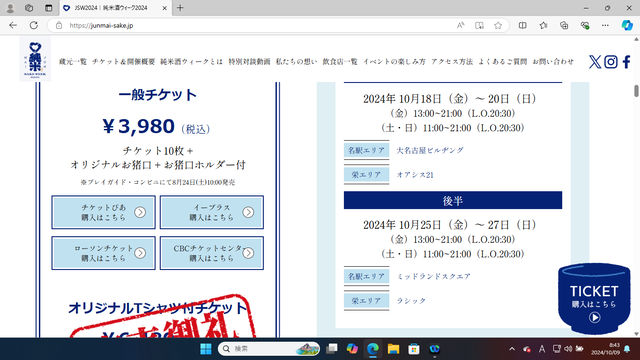Open お問い合わせ navigation item
Viewport: 640px width, 360px height.
pyautogui.click(x=553, y=62)
